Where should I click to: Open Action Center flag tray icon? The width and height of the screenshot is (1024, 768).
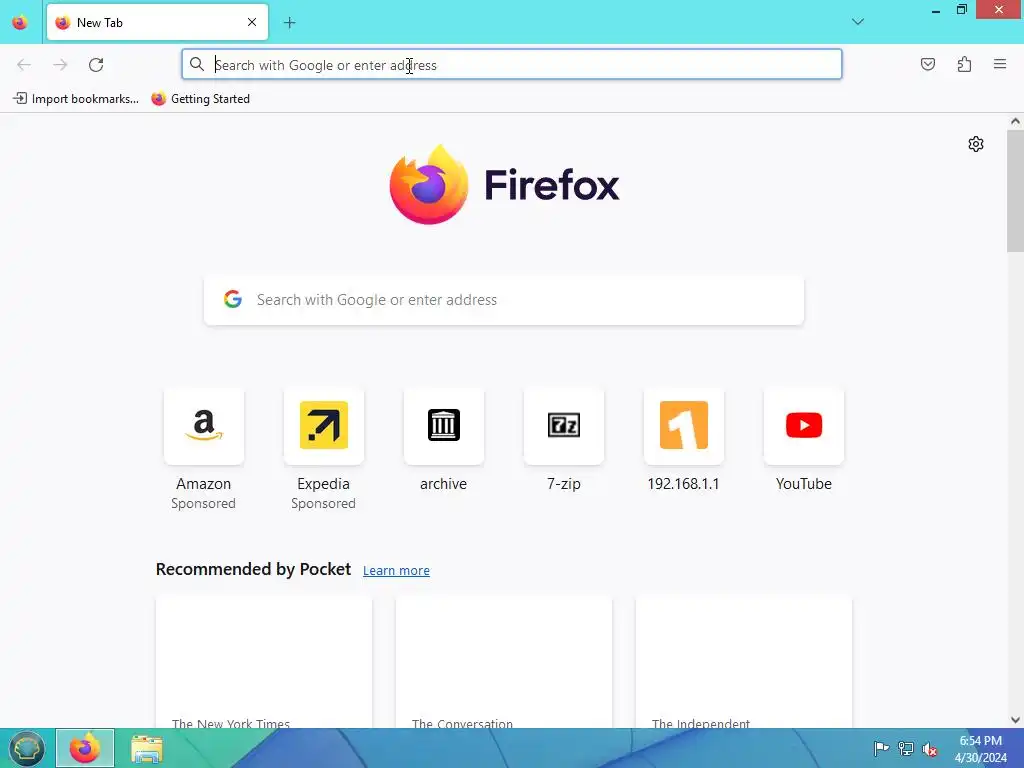881,748
